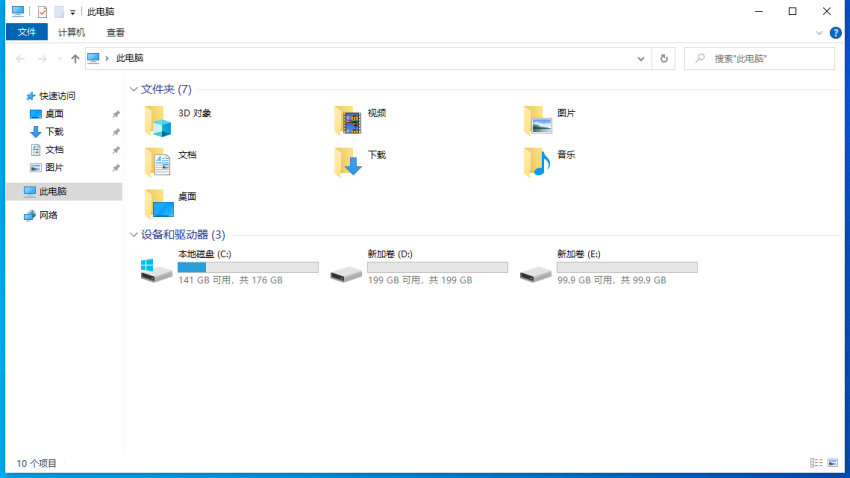
Task: Click the Forward navigation arrow
Action: pyautogui.click(x=42, y=59)
